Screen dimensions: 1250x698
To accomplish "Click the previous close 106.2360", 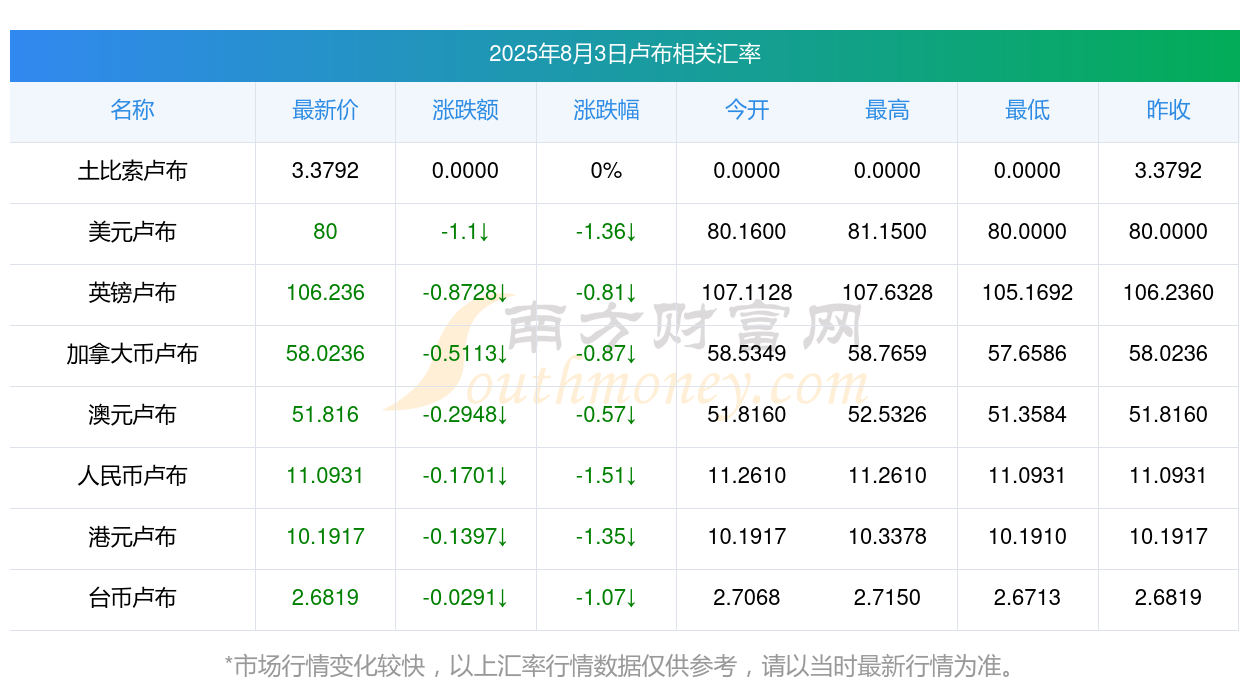I will point(1168,293).
